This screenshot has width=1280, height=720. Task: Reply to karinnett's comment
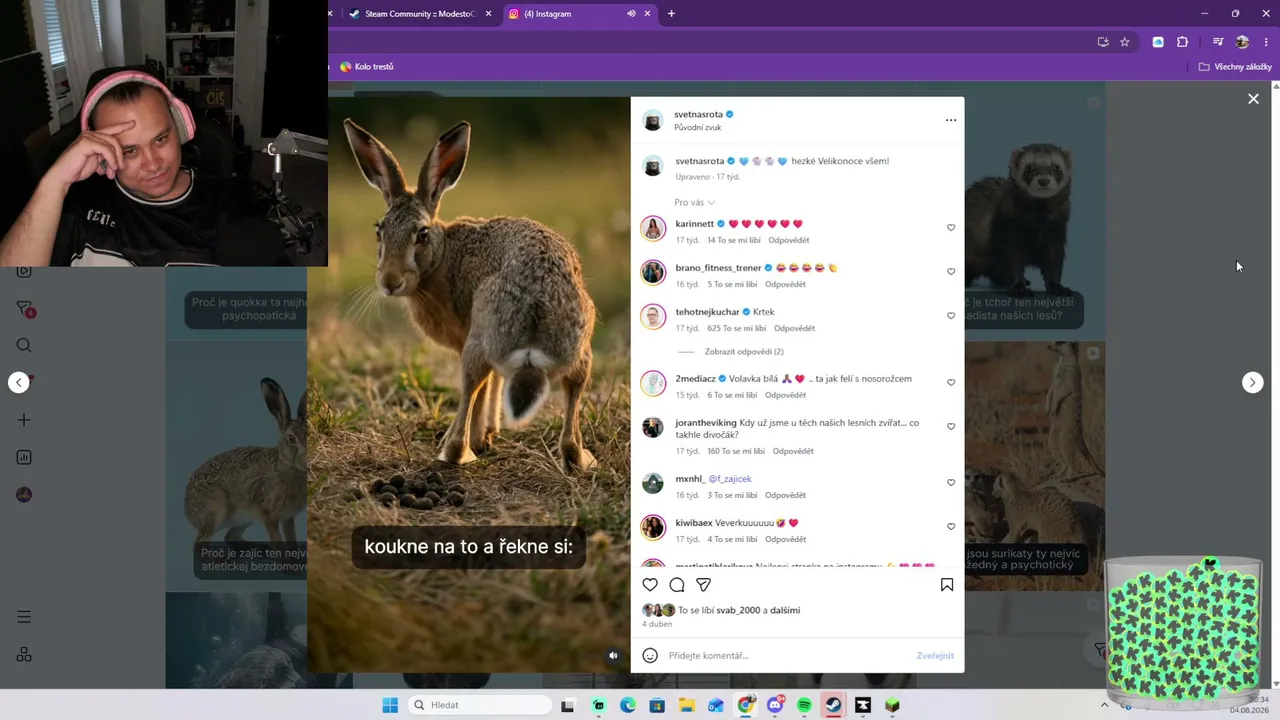[789, 241]
